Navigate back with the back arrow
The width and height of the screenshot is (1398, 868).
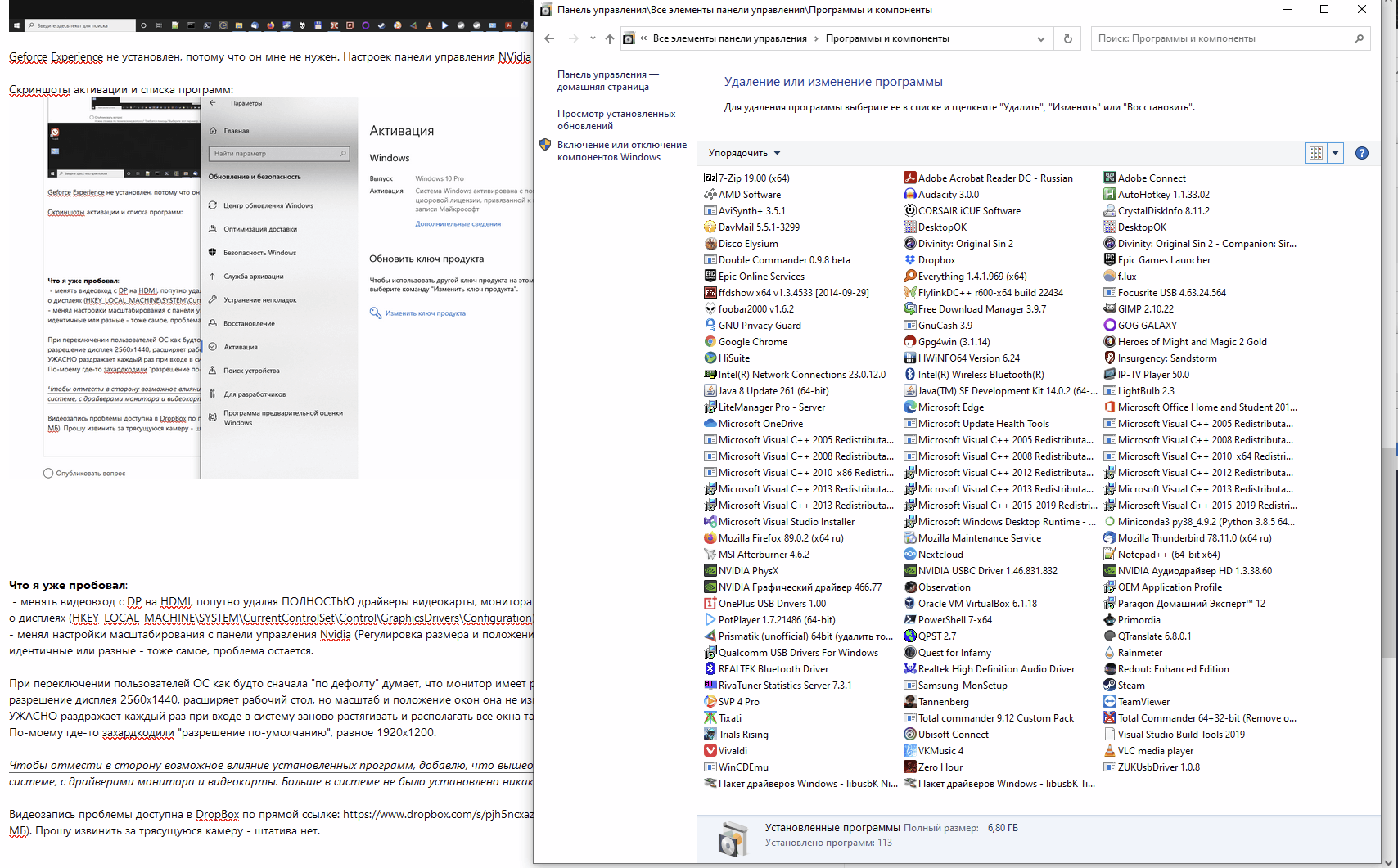[549, 38]
